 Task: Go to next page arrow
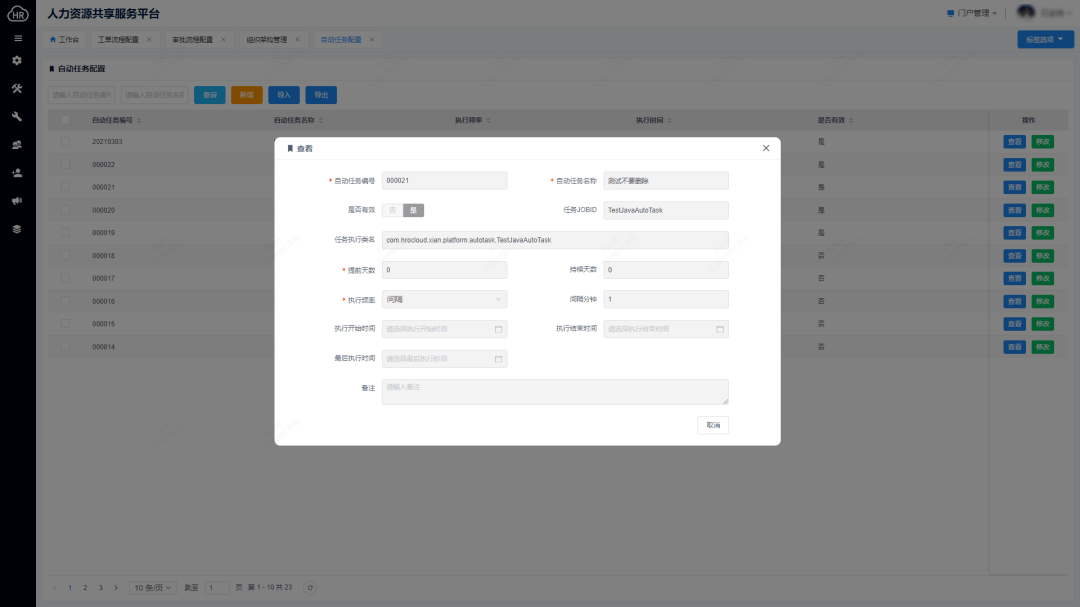[116, 588]
